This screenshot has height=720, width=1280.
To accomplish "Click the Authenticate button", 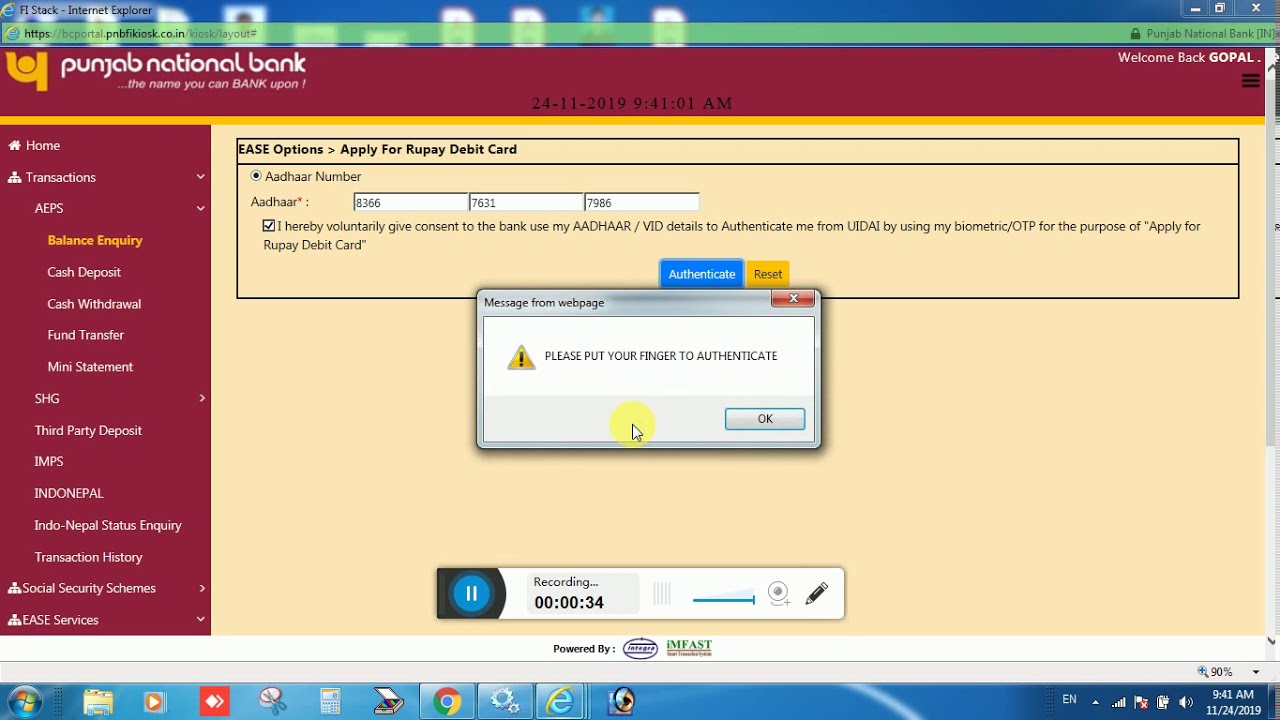I will coord(702,274).
